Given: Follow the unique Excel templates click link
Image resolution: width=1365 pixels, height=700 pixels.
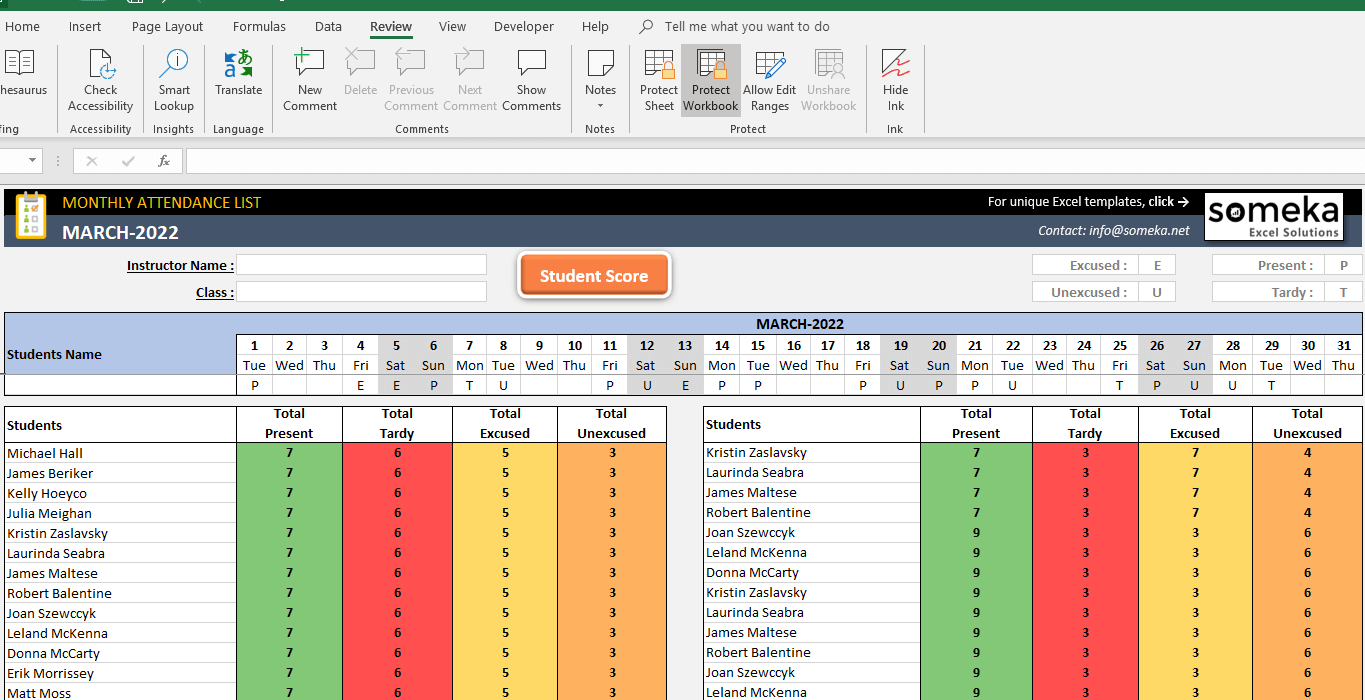Looking at the screenshot, I should [x=1089, y=201].
